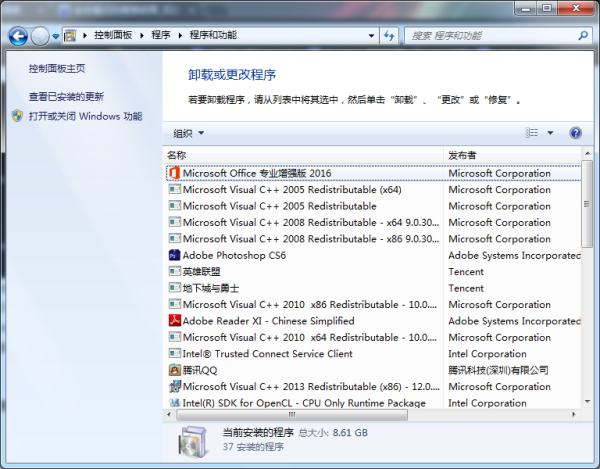The width and height of the screenshot is (600, 469).
Task: Select Visual C++ 2008 Redistributable x64 entry
Action: [x=311, y=223]
